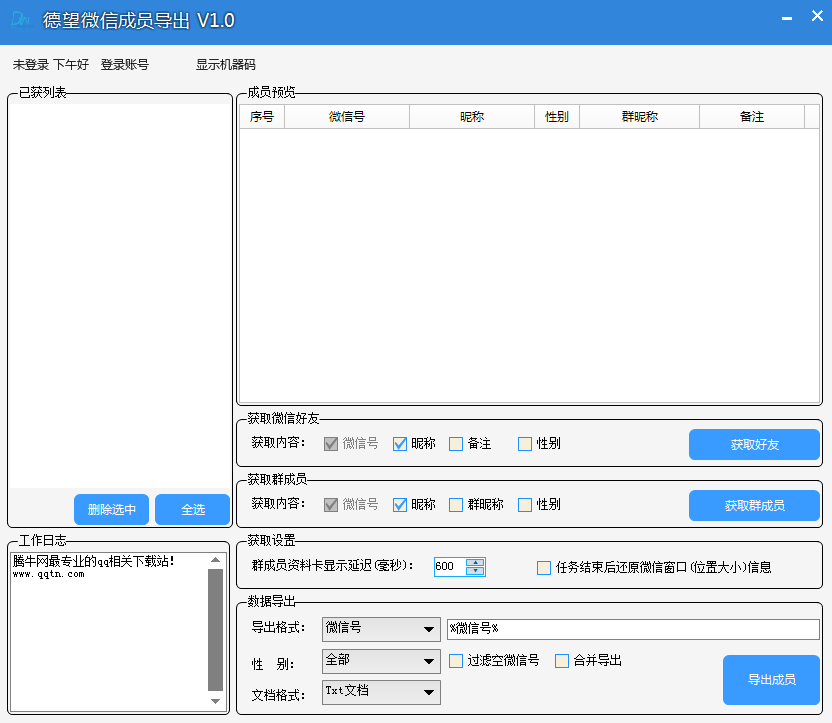The height and width of the screenshot is (723, 832).
Task: Enable 备注 checkbox under 获取微信好友
Action: click(x=456, y=444)
